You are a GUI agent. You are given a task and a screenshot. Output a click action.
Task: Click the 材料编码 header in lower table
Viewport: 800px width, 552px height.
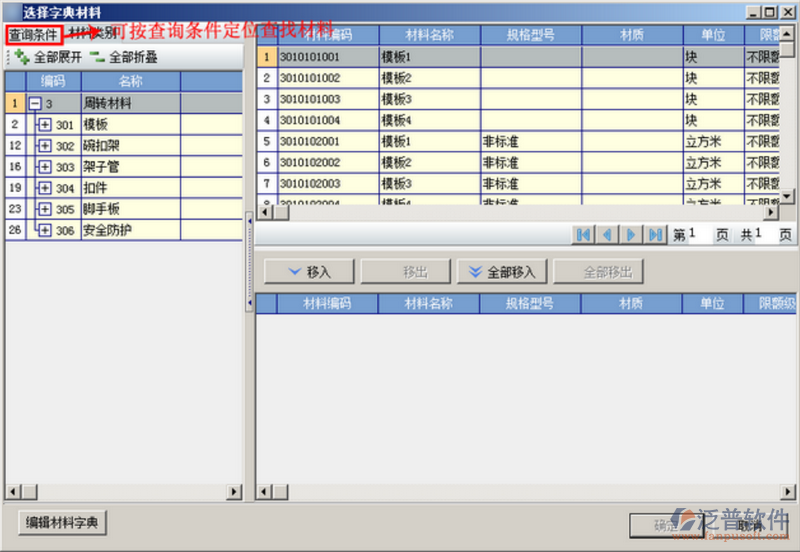pos(327,304)
